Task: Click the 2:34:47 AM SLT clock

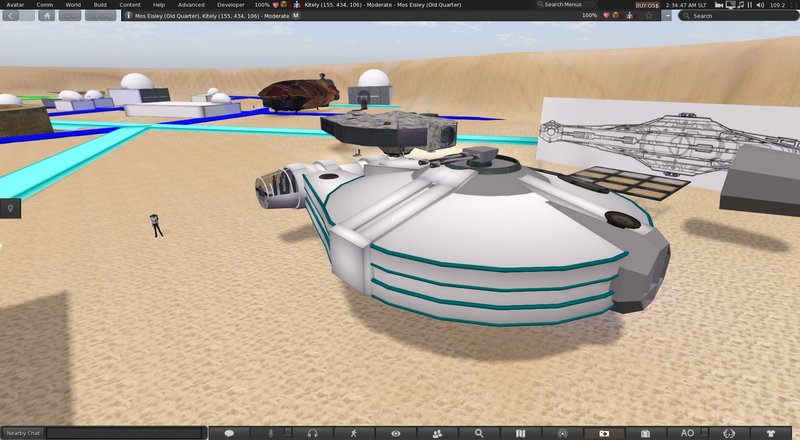Action: point(686,5)
